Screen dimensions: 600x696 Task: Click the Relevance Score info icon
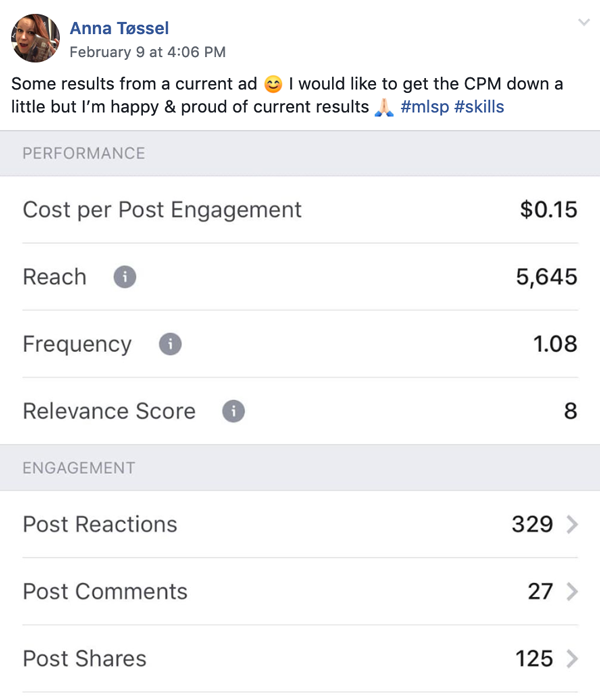233,411
